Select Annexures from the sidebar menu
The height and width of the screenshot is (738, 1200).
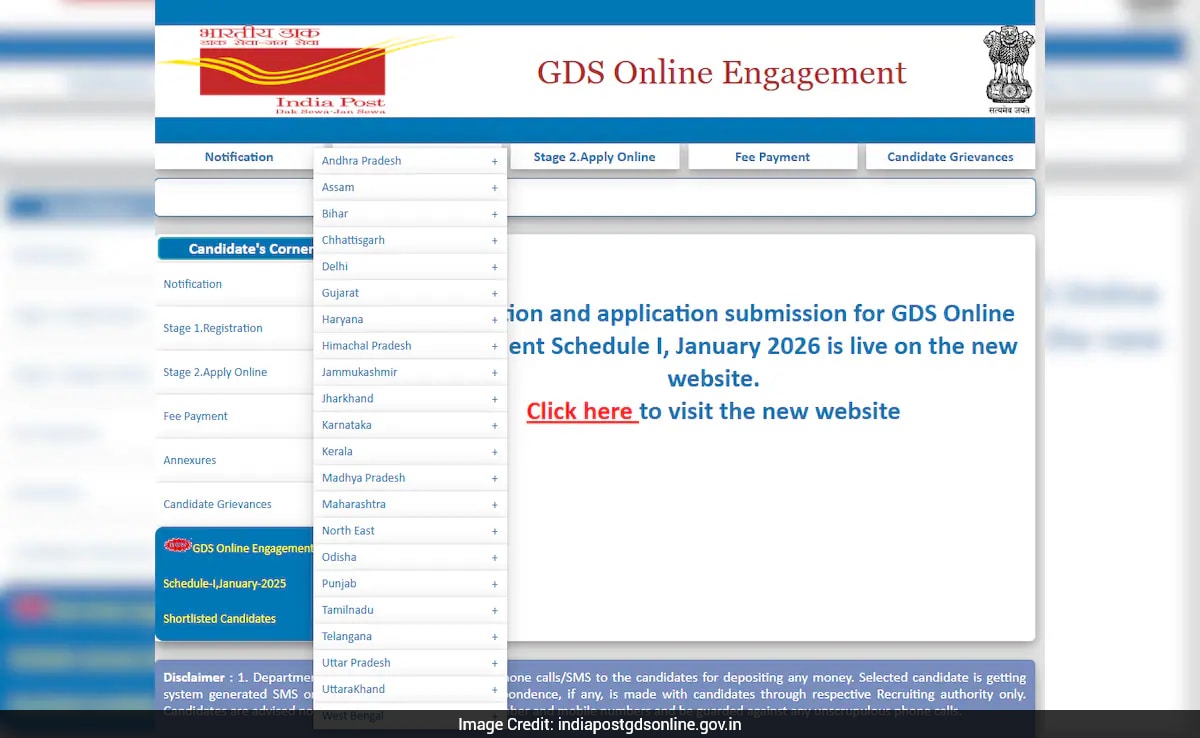tap(189, 460)
